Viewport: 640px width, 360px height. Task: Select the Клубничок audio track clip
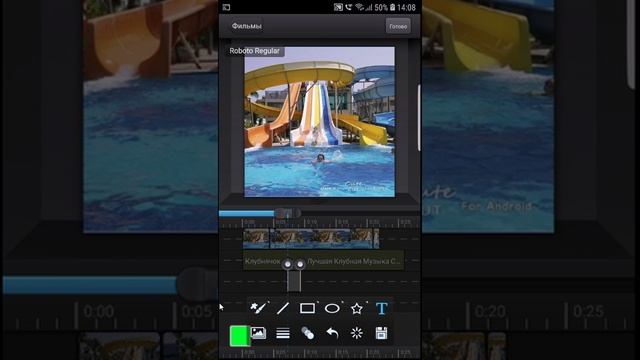263,261
